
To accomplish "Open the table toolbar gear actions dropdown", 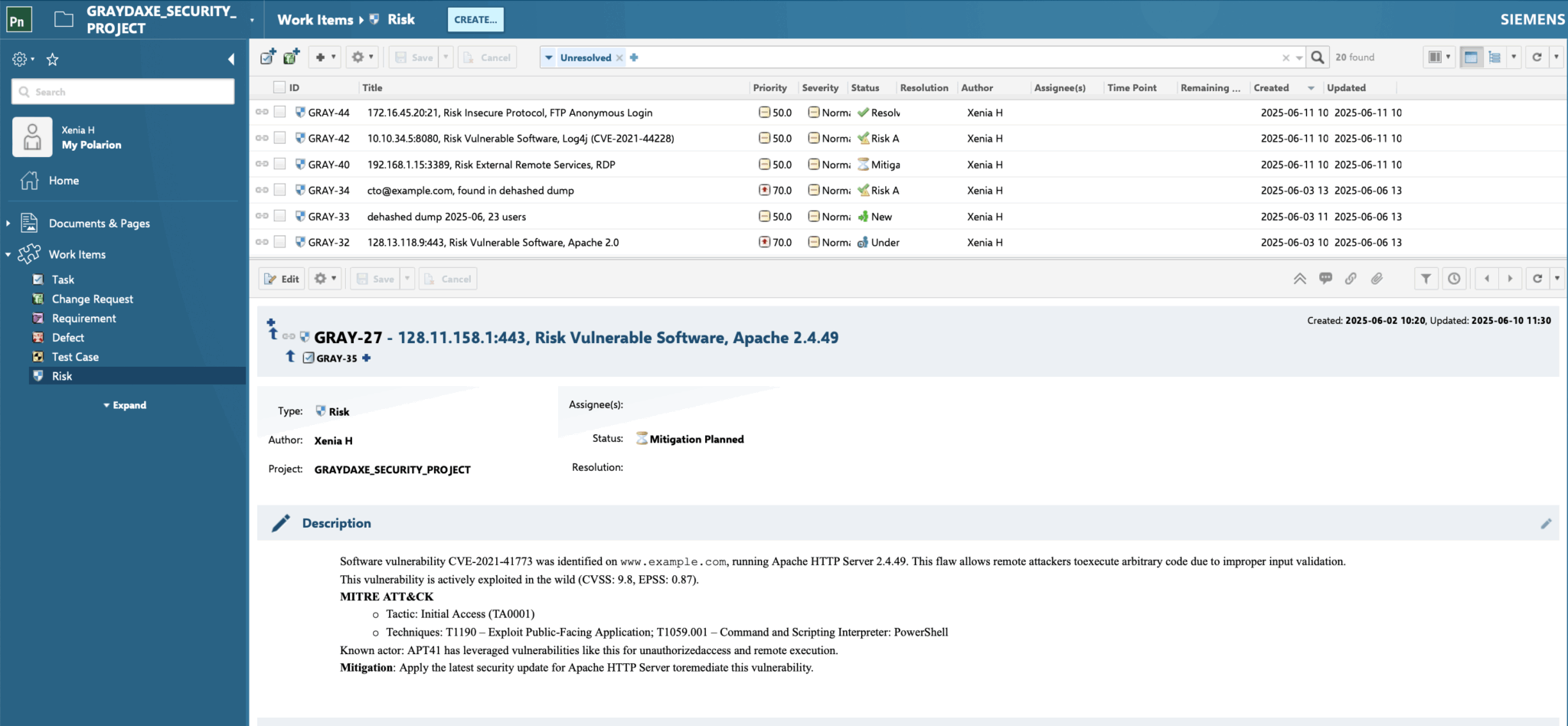I will pos(362,57).
